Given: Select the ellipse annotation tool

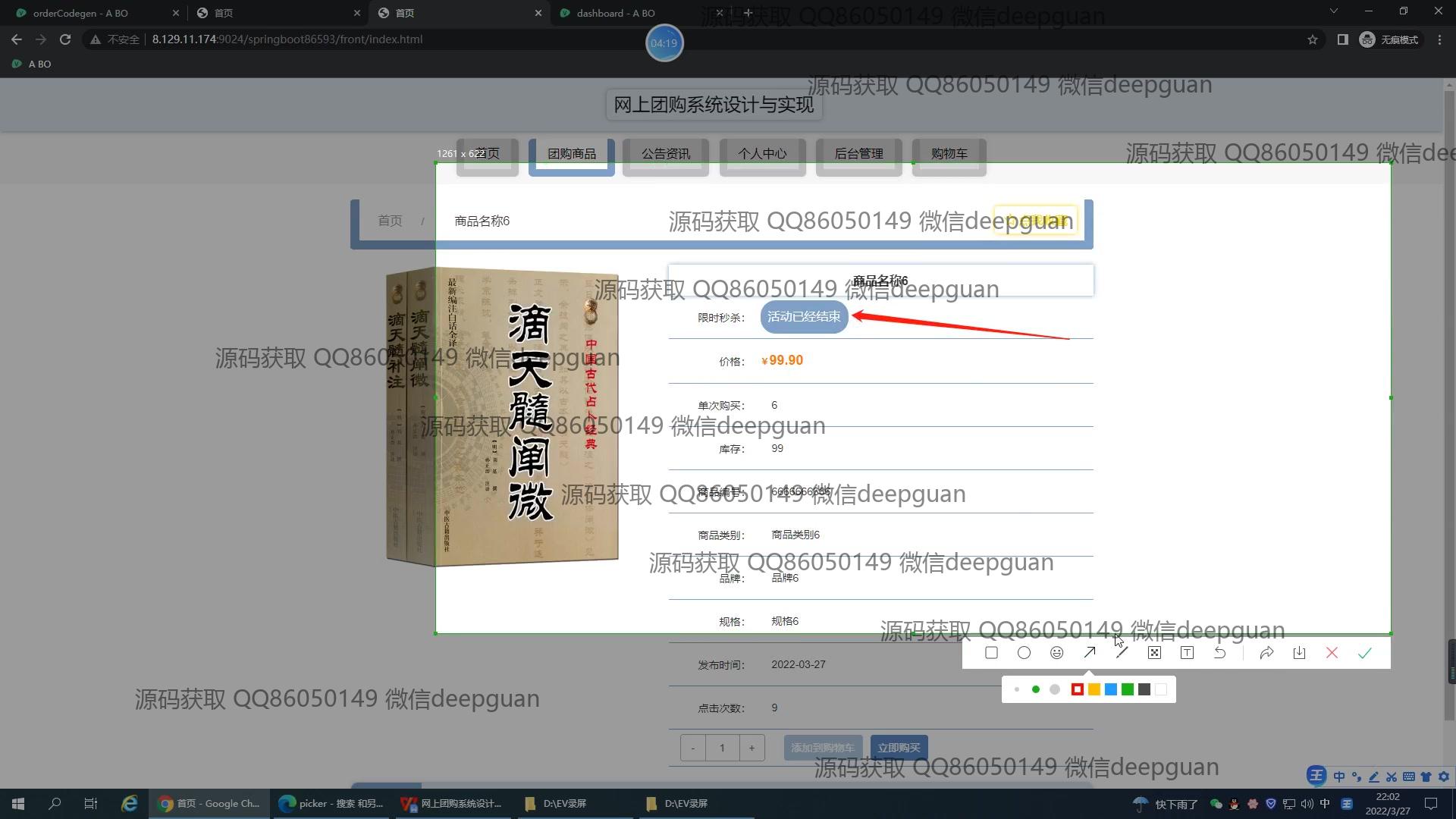Looking at the screenshot, I should pos(1024,653).
